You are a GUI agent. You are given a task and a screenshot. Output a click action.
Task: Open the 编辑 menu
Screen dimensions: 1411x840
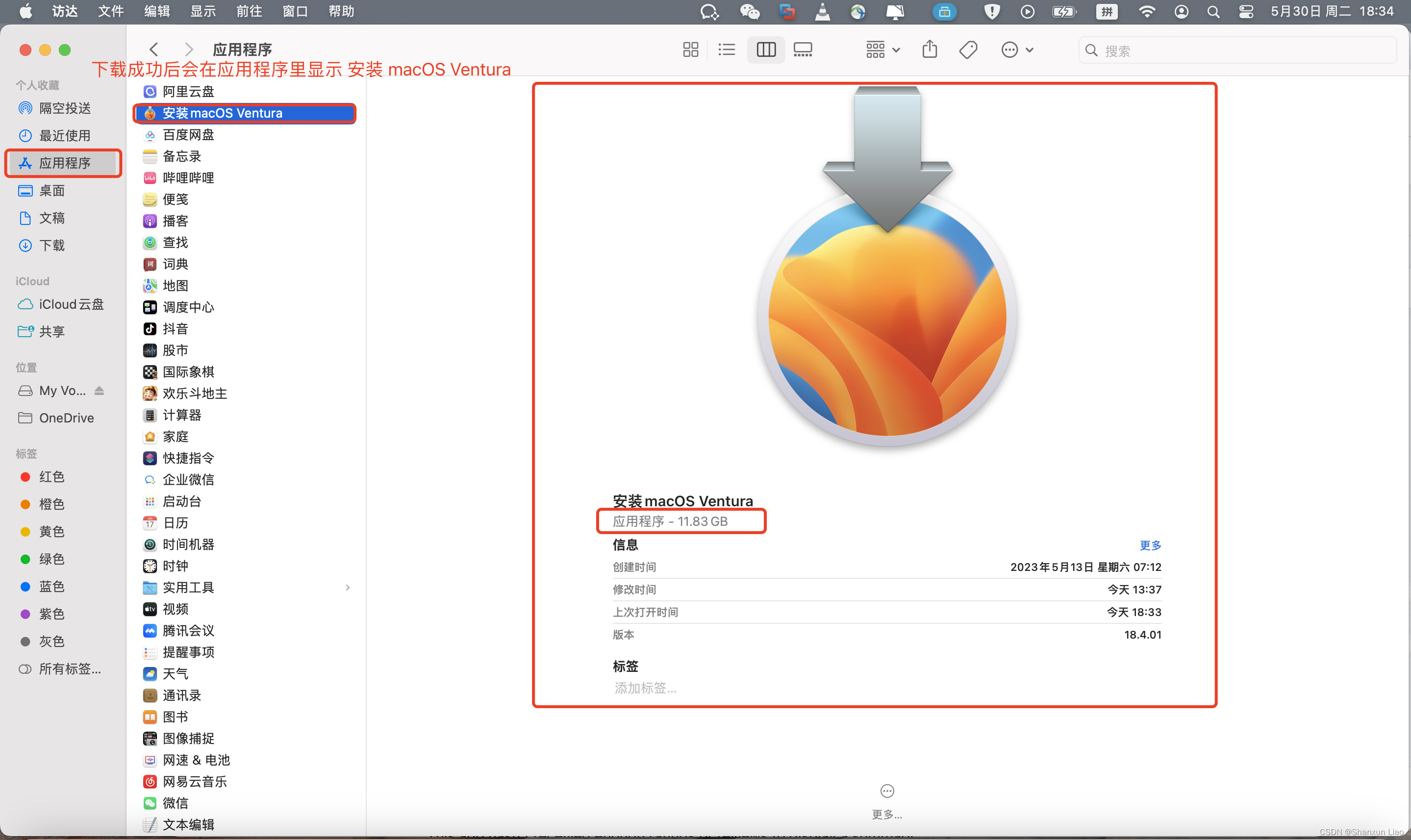pyautogui.click(x=157, y=11)
